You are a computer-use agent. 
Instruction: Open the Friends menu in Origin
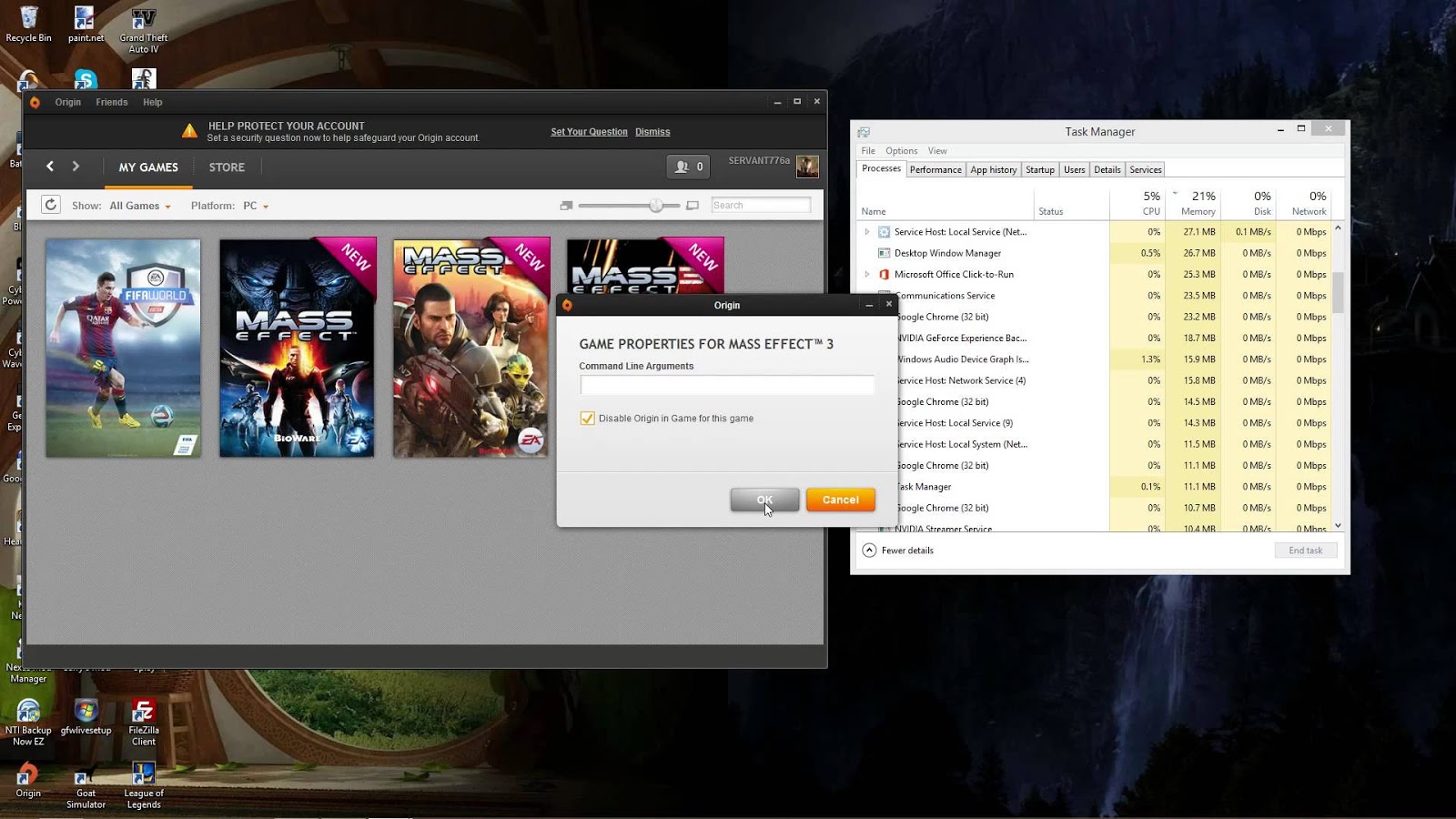[112, 102]
